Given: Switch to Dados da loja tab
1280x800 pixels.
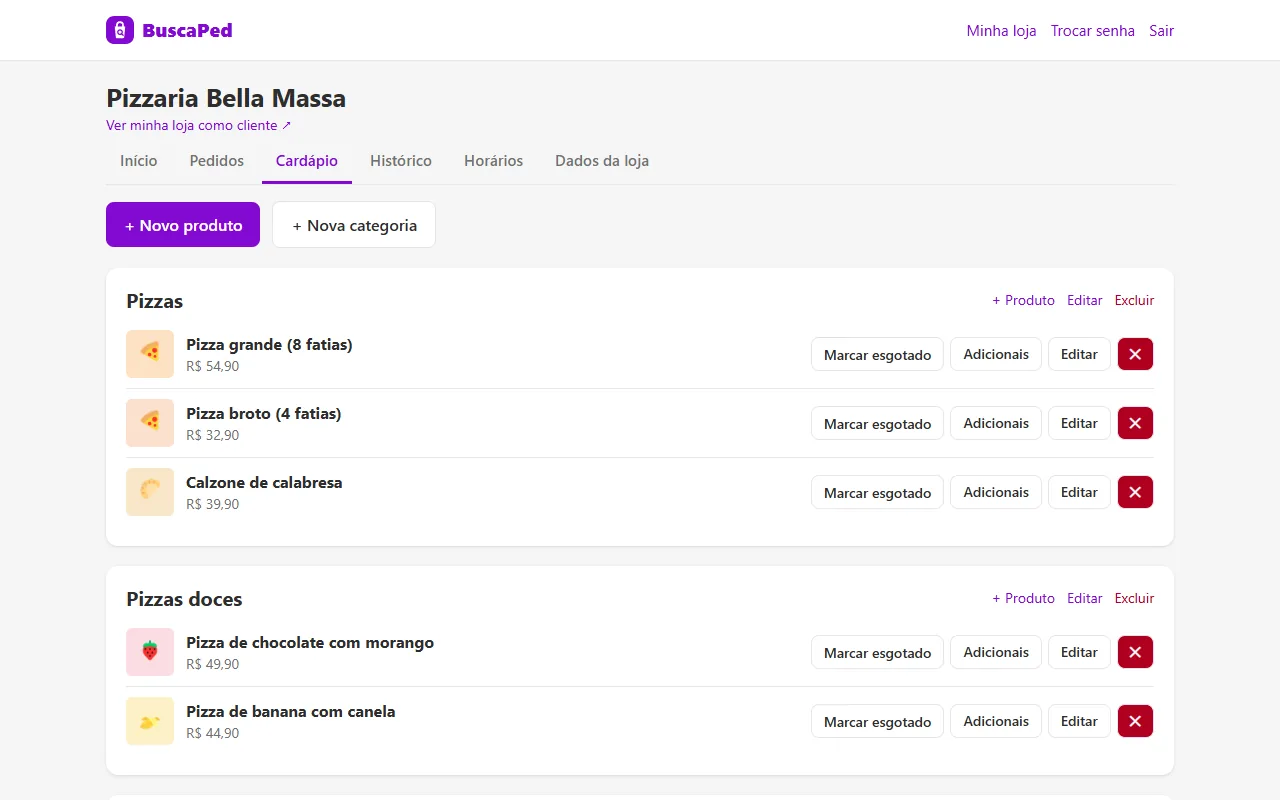Looking at the screenshot, I should 602,161.
